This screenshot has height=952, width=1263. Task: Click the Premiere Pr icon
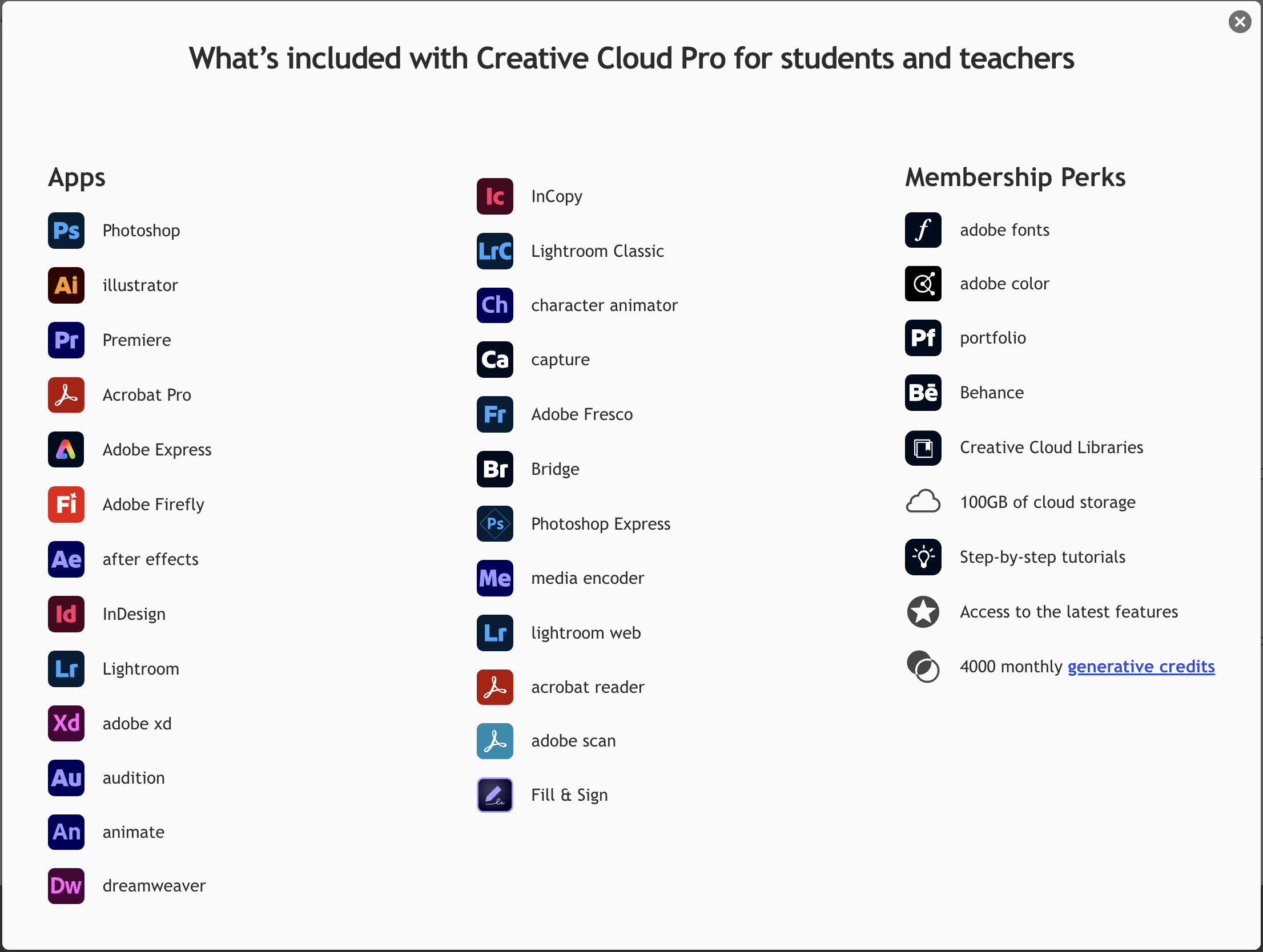(x=66, y=340)
